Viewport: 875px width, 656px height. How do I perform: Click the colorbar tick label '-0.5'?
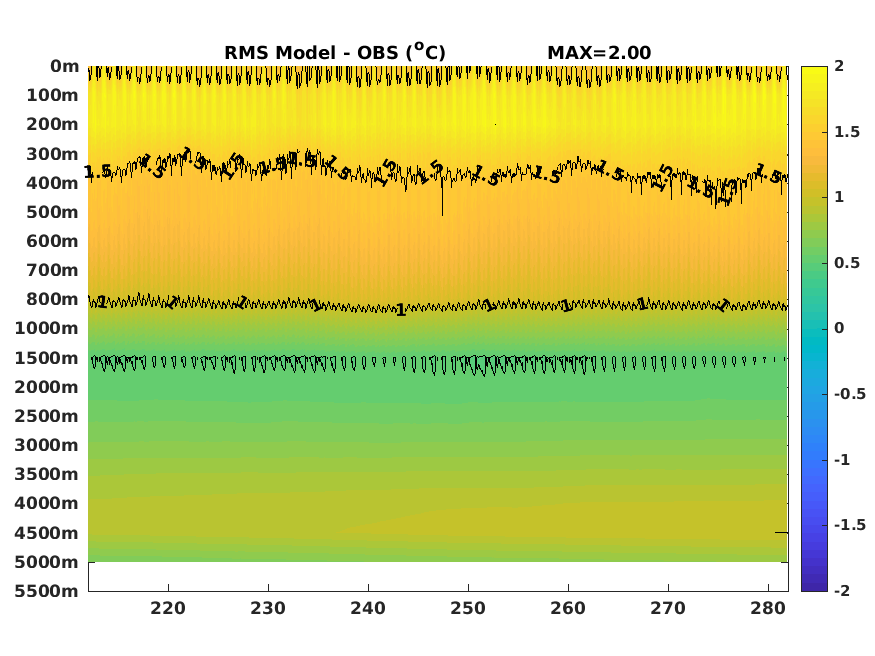[850, 394]
